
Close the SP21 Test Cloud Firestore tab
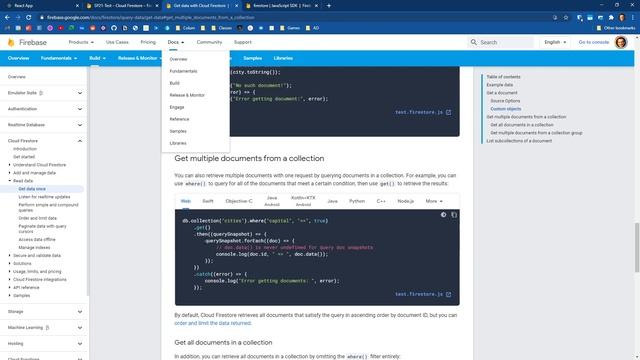click(x=157, y=6)
